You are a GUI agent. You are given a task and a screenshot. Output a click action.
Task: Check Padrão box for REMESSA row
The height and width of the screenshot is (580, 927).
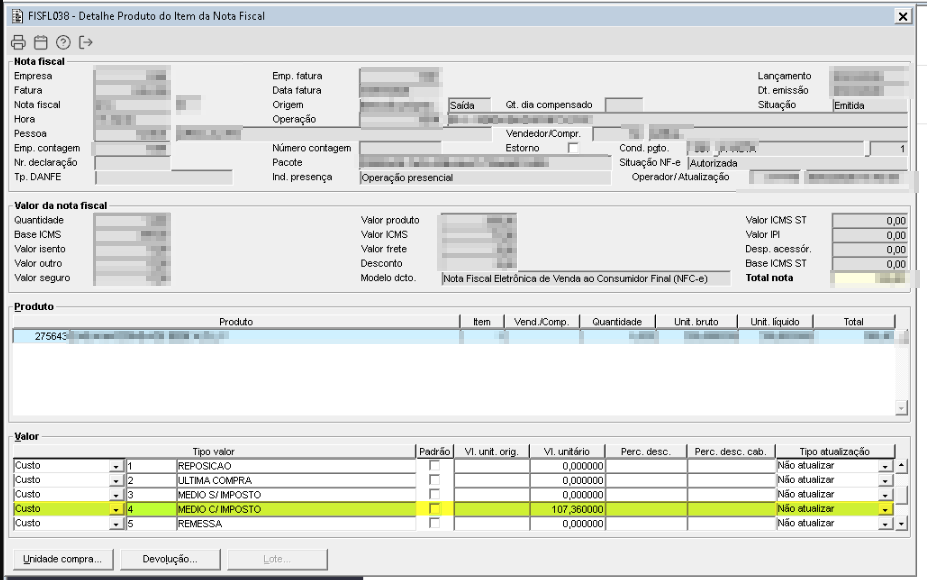(435, 523)
